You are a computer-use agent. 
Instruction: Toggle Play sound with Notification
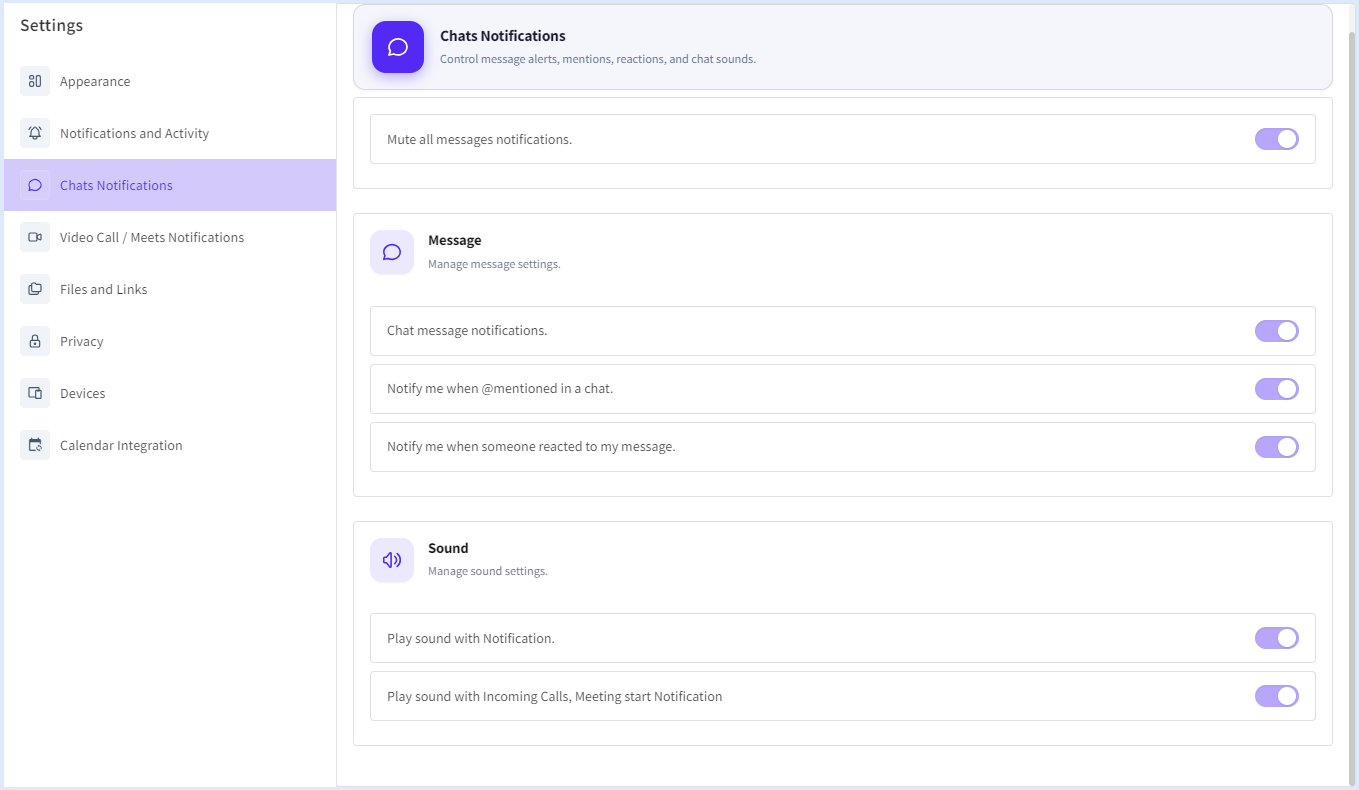pos(1277,638)
